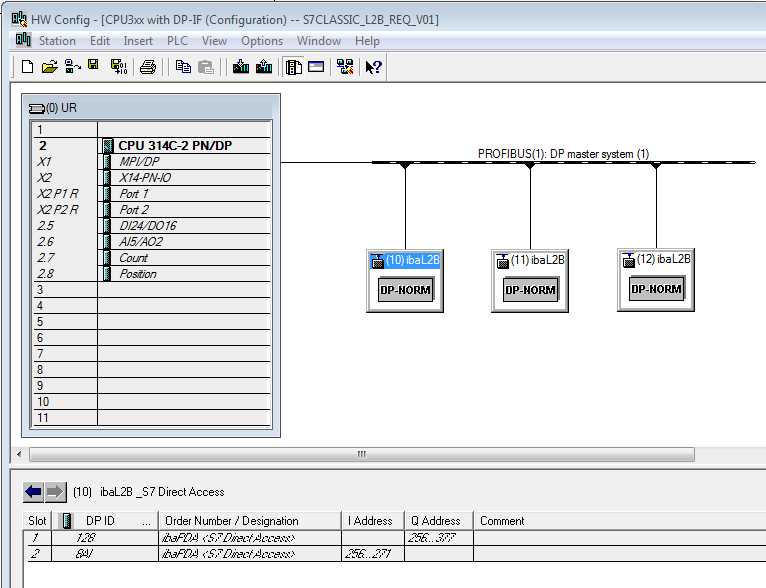The height and width of the screenshot is (588, 766).
Task: Click the context Help arrow icon
Action: [x=373, y=67]
